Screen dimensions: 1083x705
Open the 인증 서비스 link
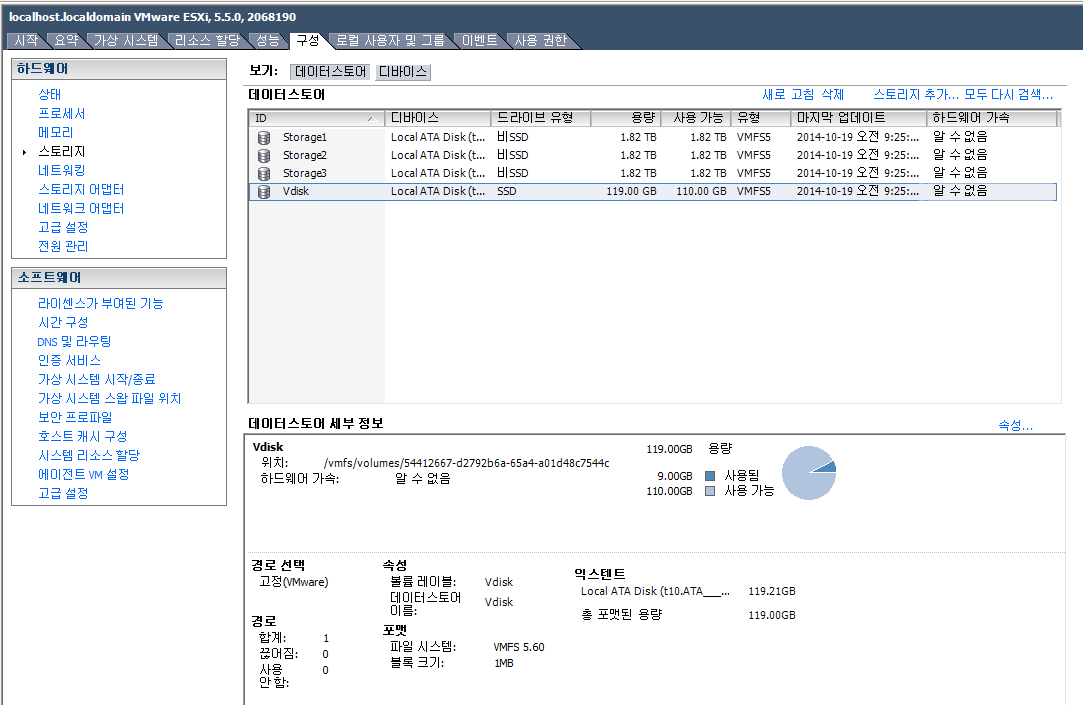(69, 360)
